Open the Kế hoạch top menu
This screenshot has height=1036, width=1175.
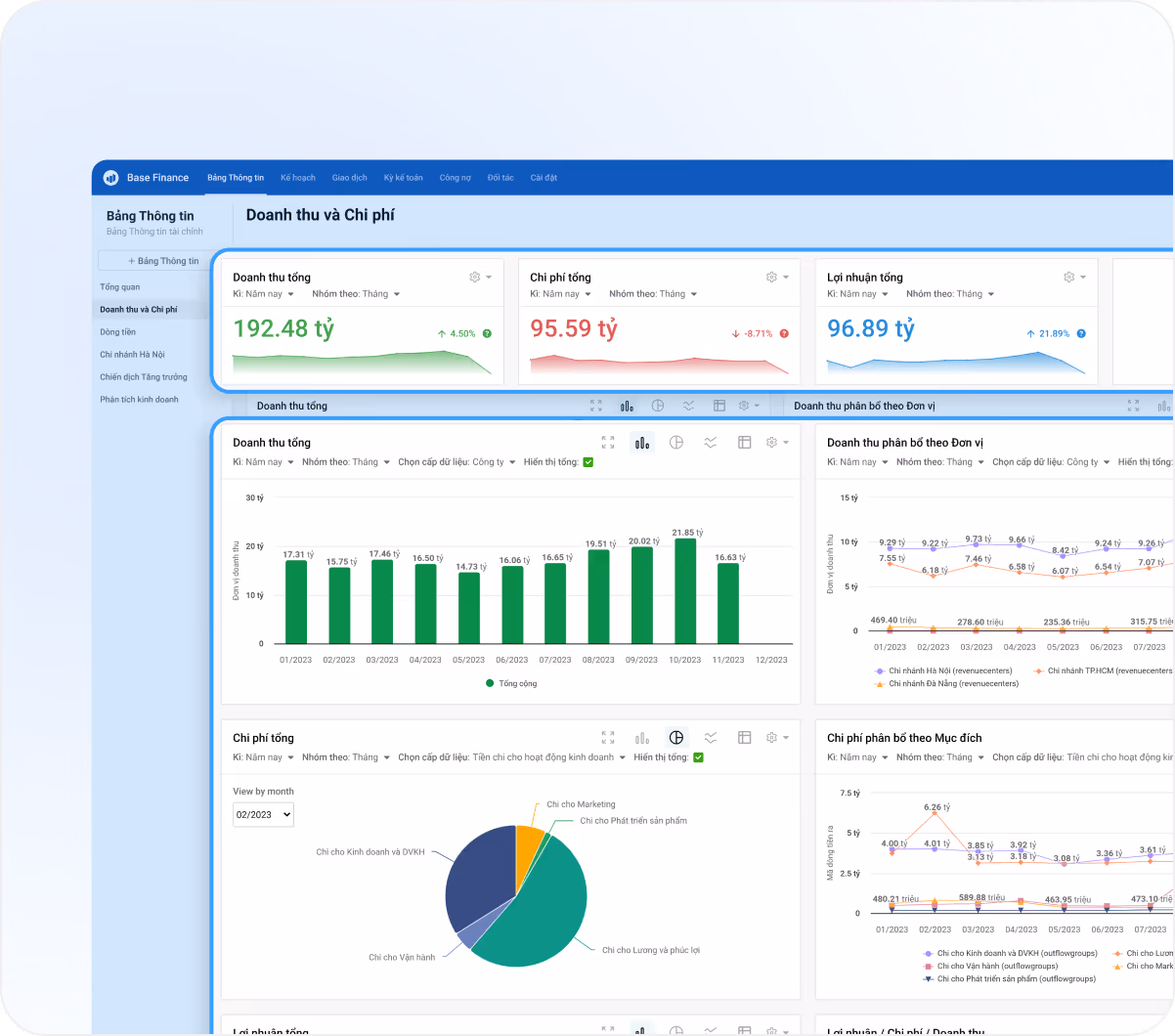298,178
